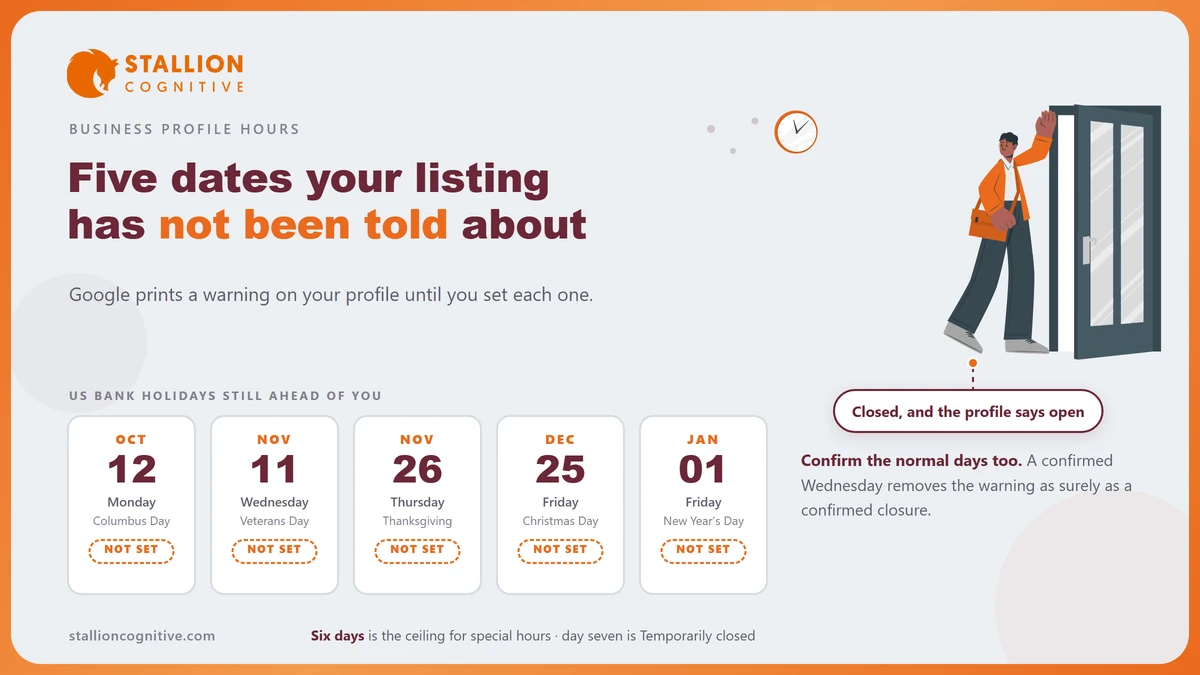Click the orange clock icon

click(x=796, y=132)
